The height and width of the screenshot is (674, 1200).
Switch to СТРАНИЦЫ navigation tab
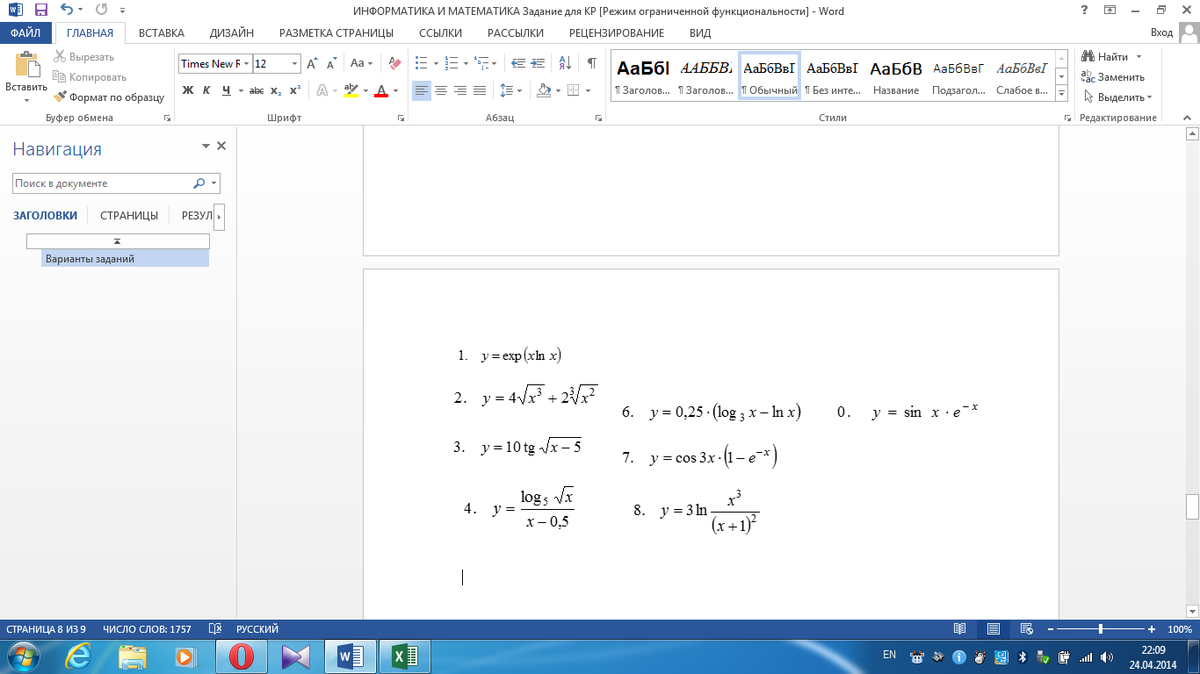pyautogui.click(x=129, y=215)
